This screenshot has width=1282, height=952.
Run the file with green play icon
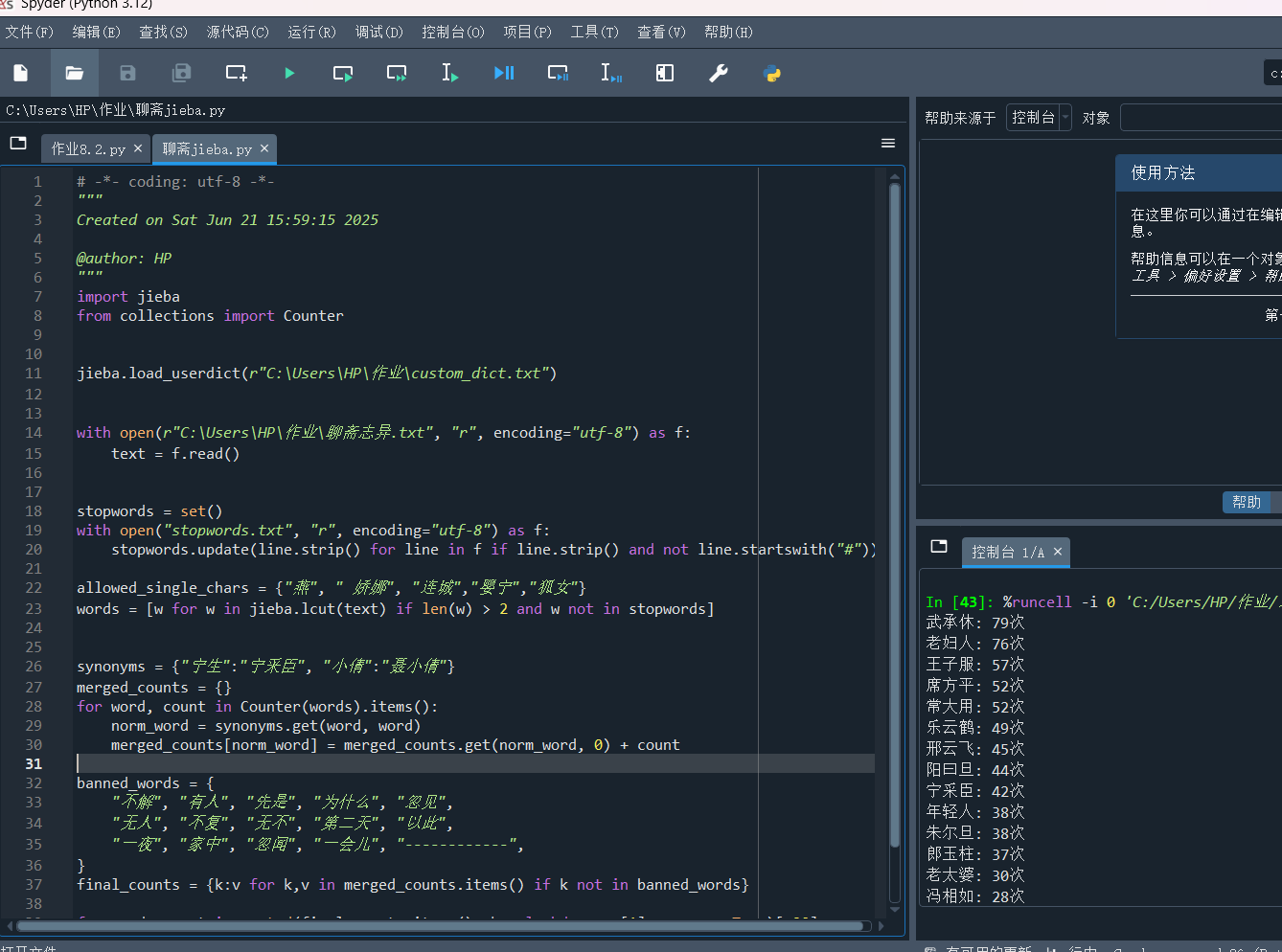289,73
